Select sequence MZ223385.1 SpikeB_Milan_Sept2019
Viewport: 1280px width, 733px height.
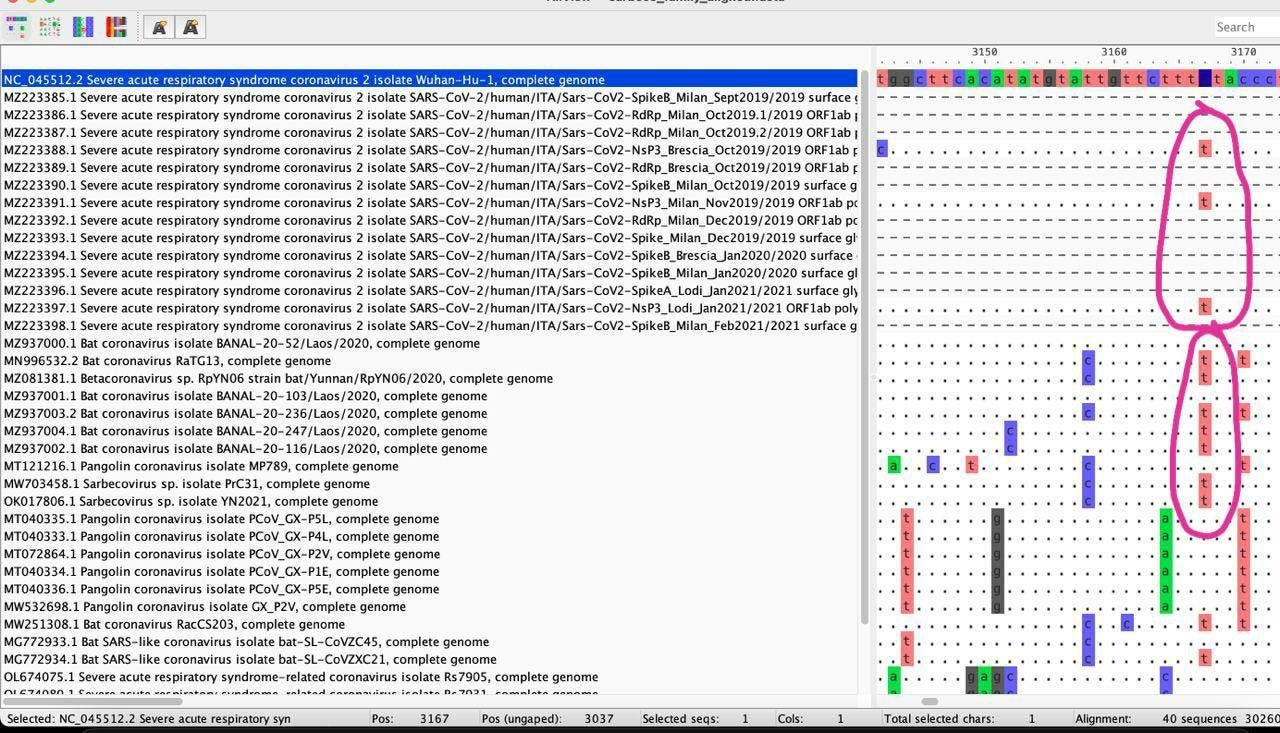(x=429, y=97)
